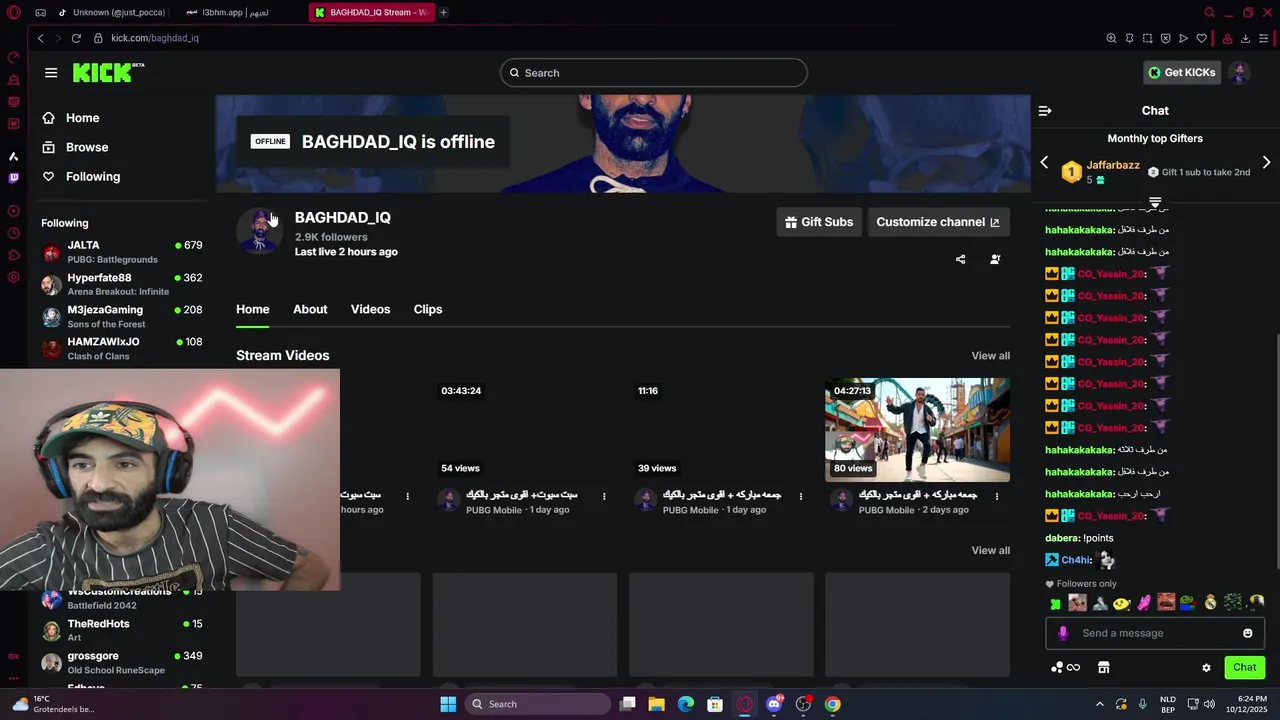Open the Hyperfate88 followed channel
Screen dimensions: 1280x720
click(121, 284)
